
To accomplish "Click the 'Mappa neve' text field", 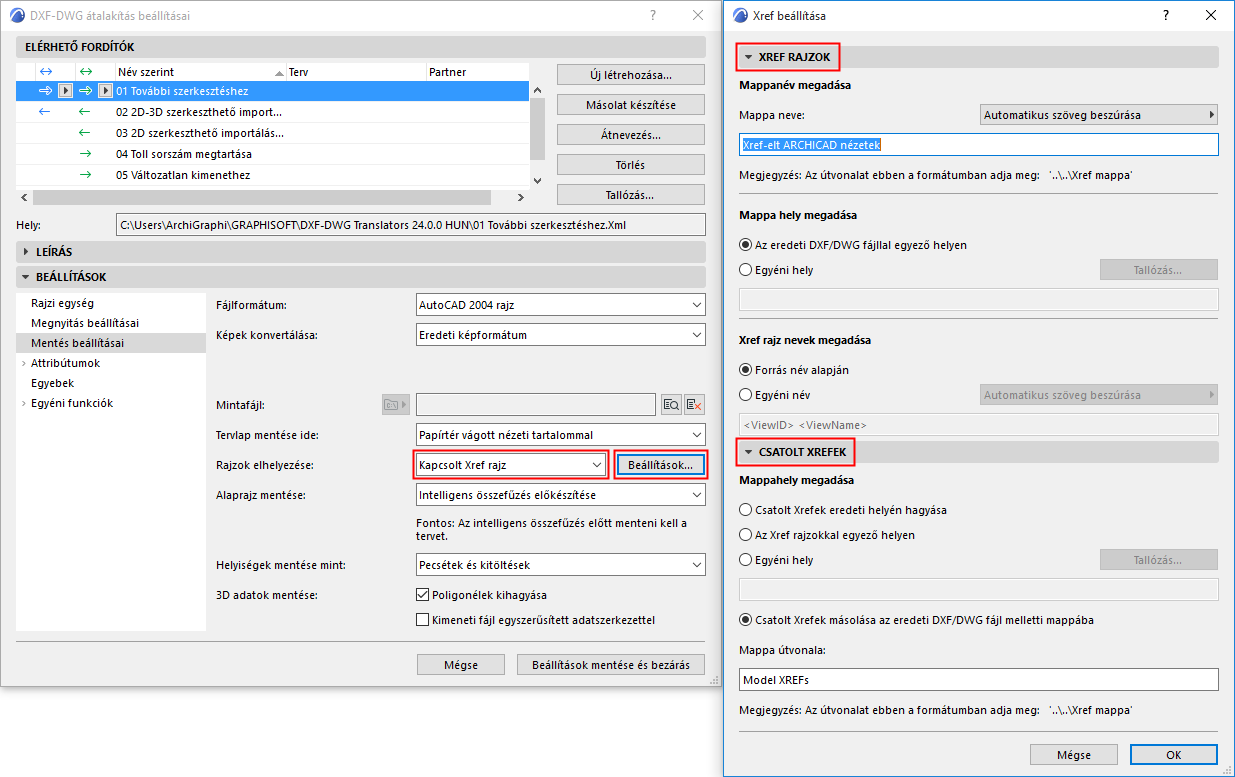I will (978, 145).
